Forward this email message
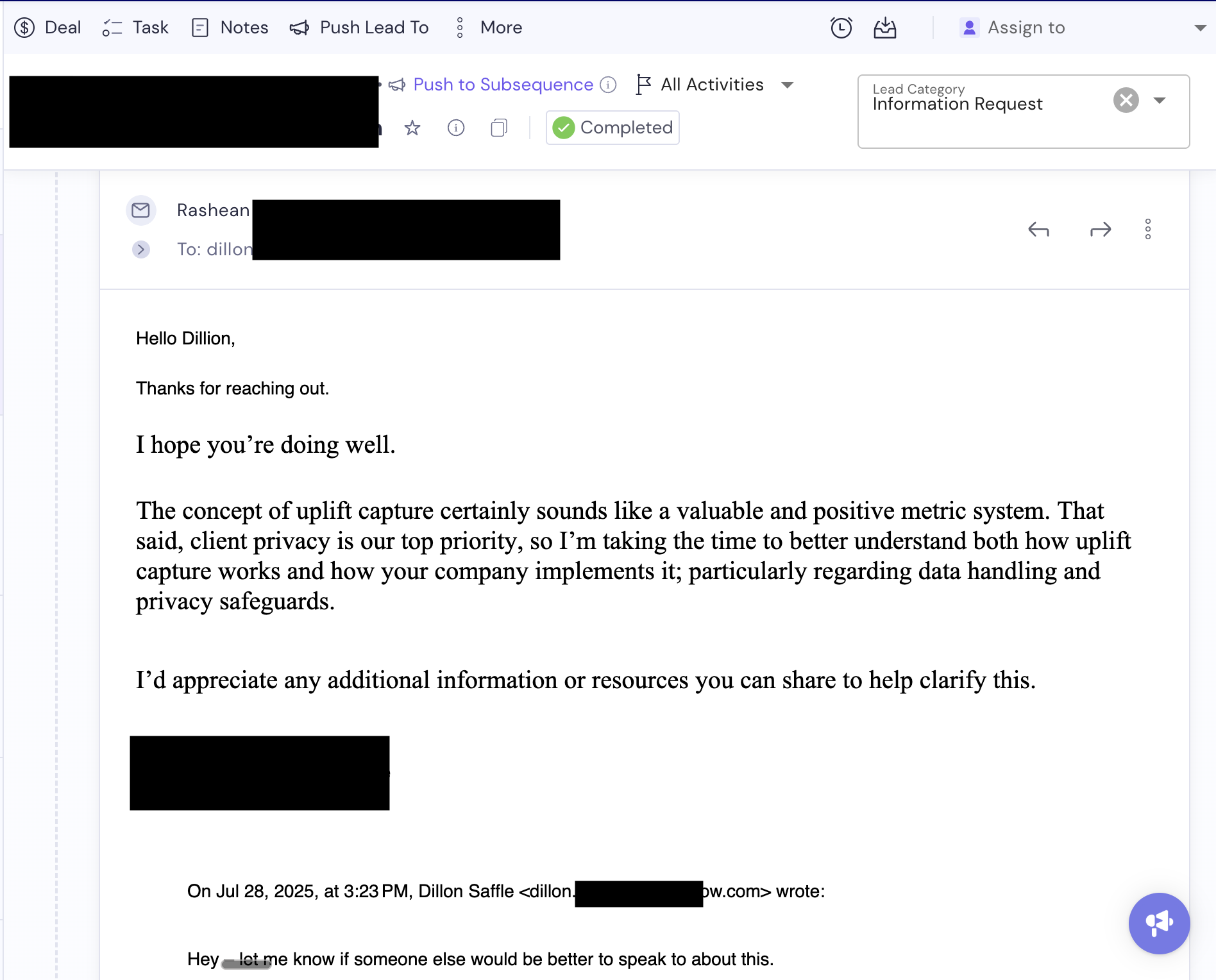 [x=1101, y=229]
